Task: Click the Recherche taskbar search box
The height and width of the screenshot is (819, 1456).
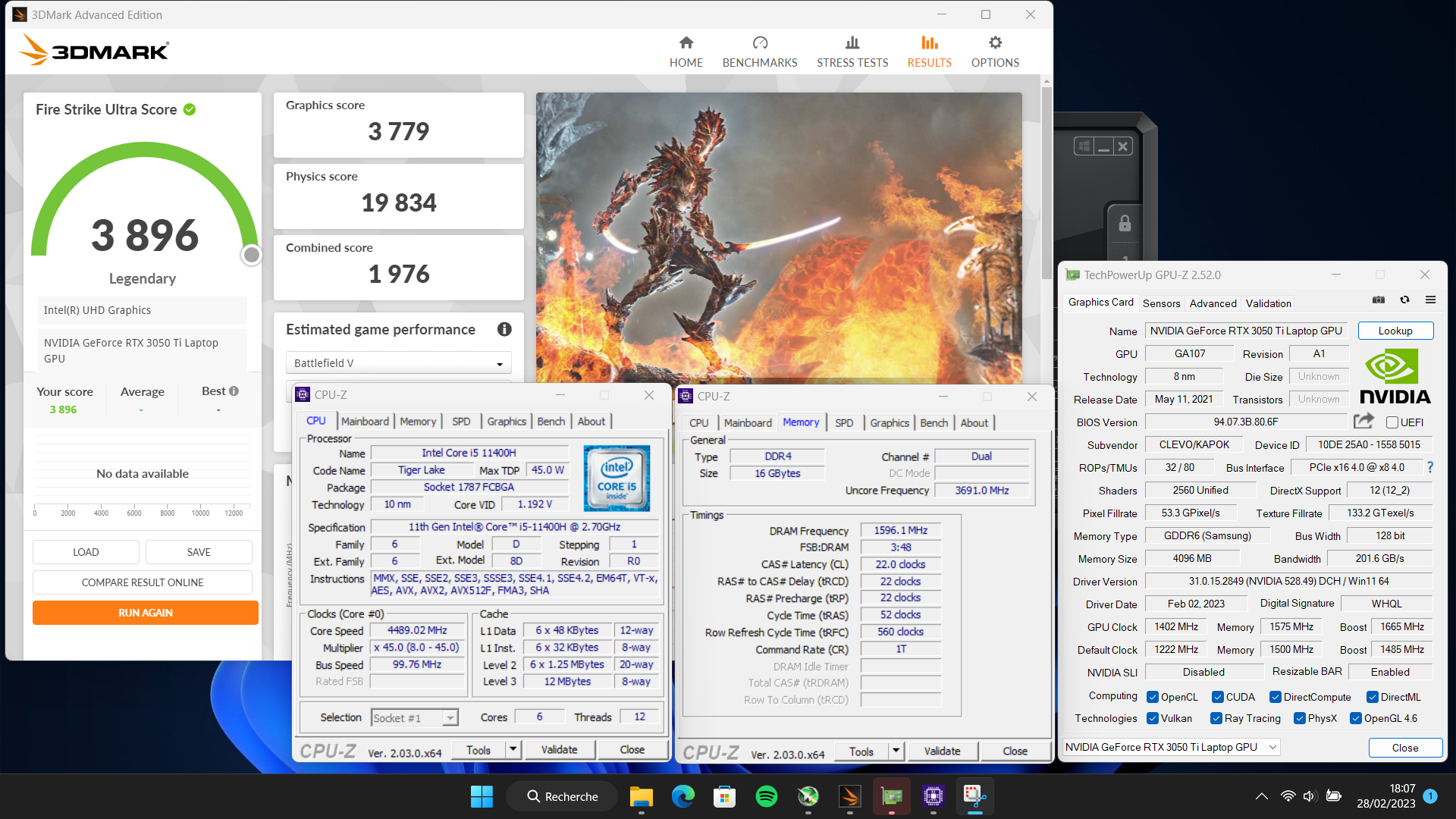Action: pos(562,796)
